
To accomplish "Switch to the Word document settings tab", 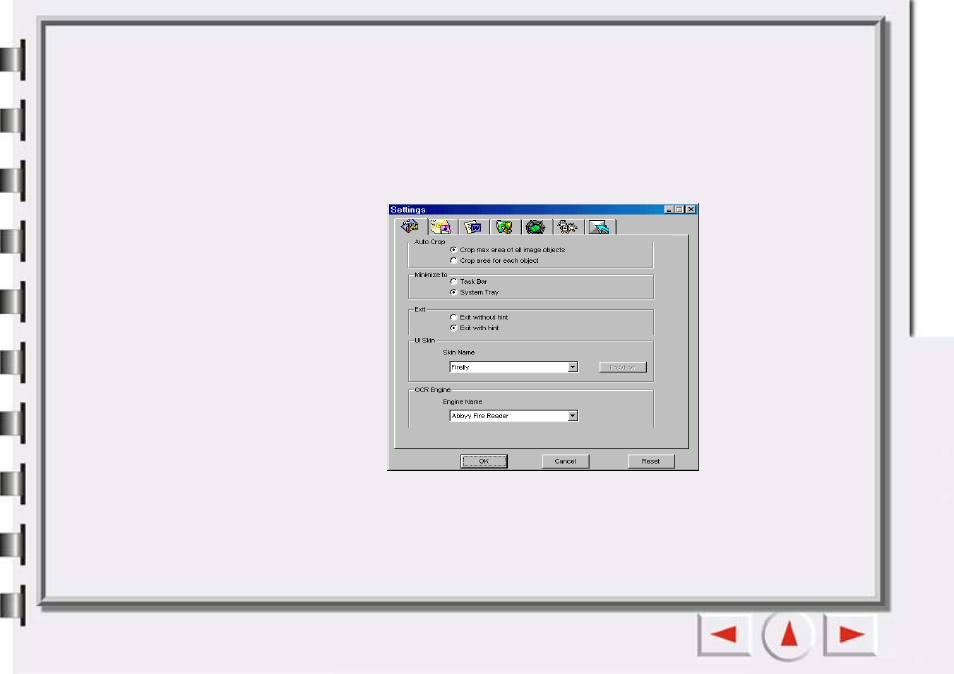I will pyautogui.click(x=474, y=228).
